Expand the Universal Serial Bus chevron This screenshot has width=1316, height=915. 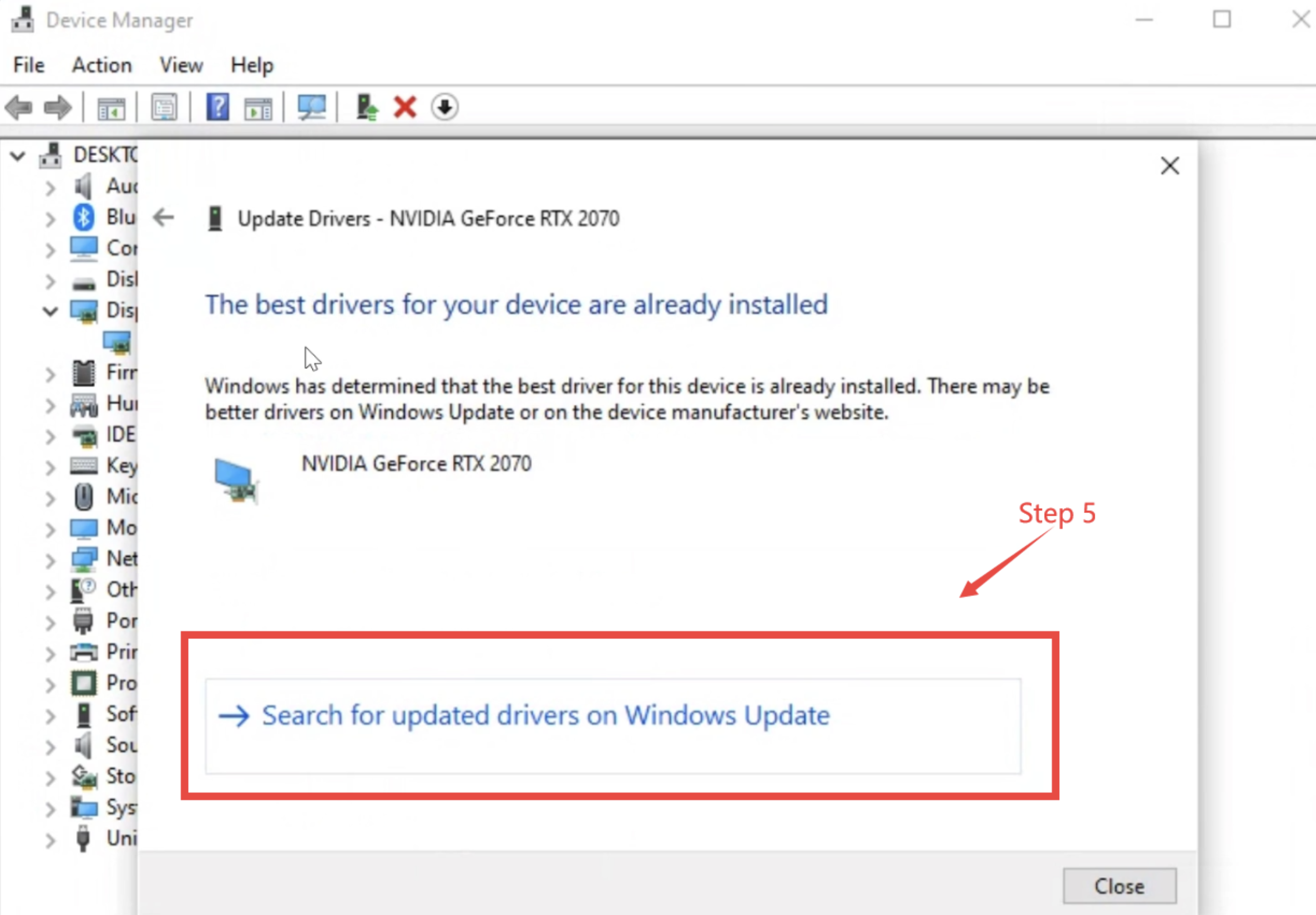coord(50,840)
